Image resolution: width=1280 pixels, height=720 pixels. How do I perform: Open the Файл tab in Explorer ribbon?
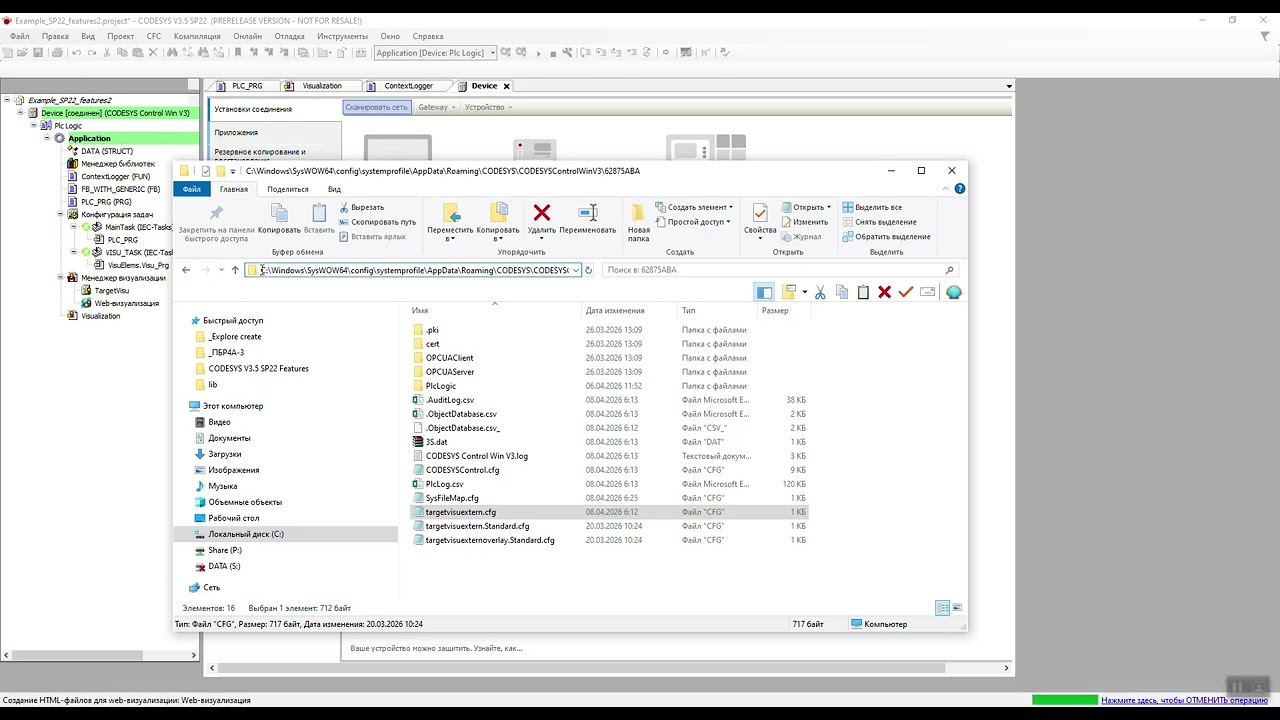[191, 189]
